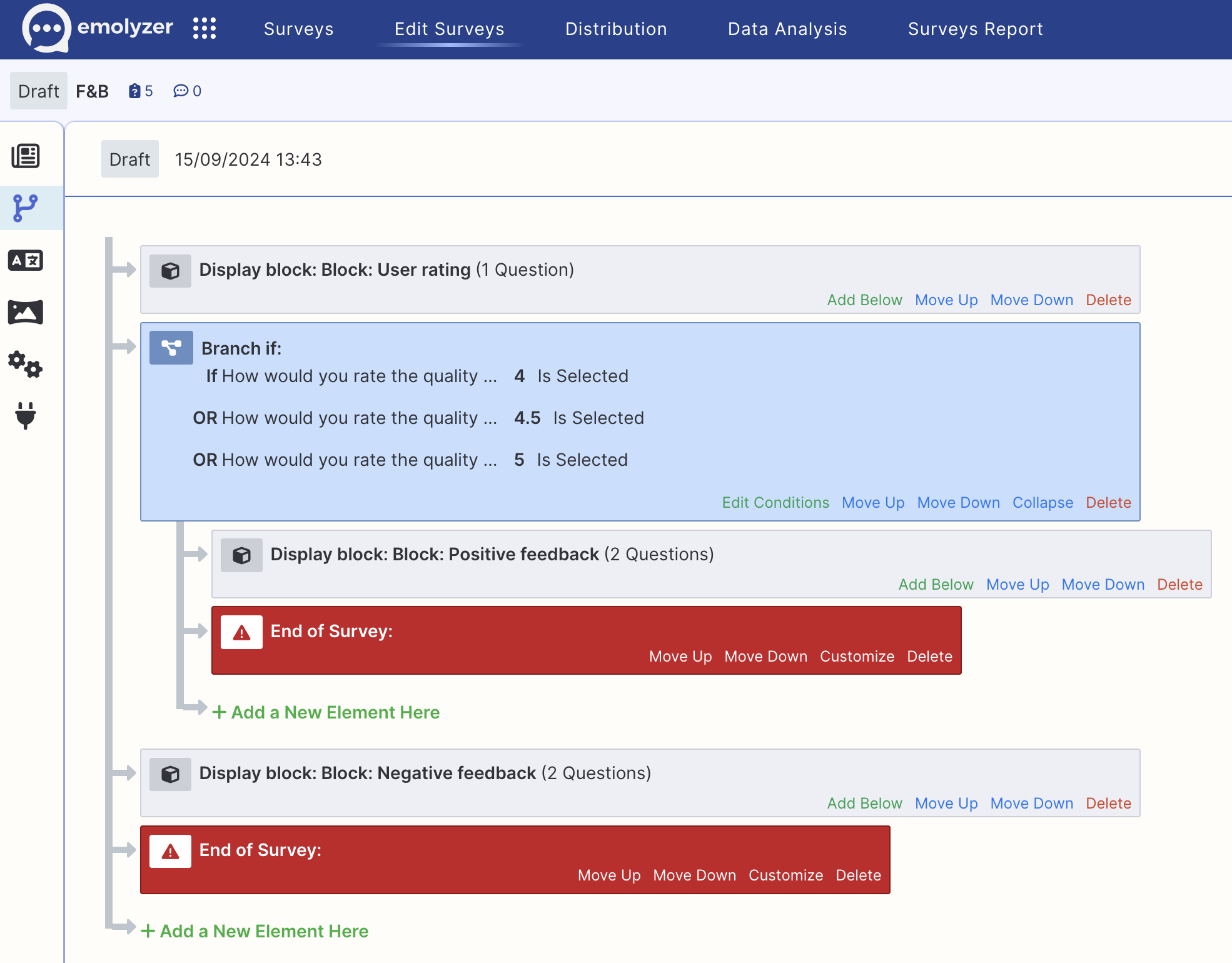This screenshot has width=1232, height=963.
Task: Click Add Below on User rating block
Action: click(864, 300)
